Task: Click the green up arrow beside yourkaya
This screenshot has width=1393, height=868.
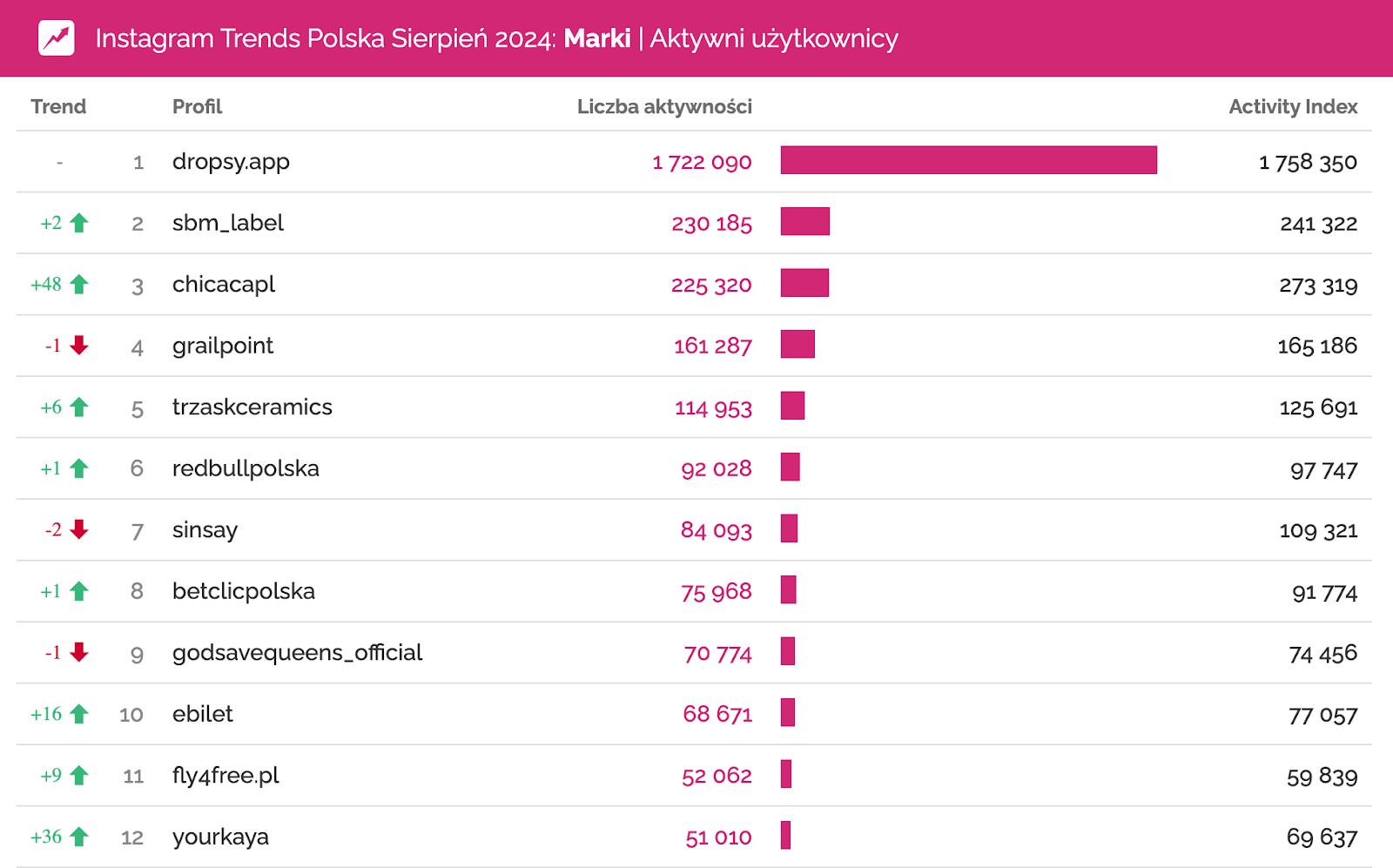Action: 79,837
